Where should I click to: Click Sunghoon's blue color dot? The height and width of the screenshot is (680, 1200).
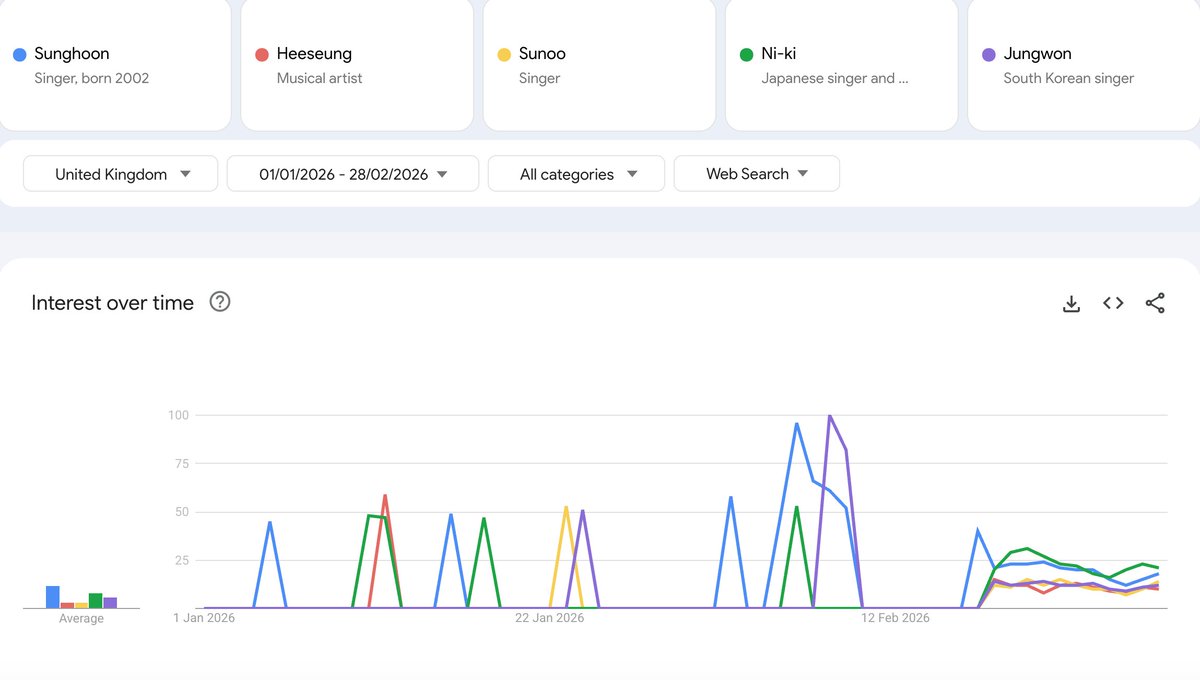point(19,54)
